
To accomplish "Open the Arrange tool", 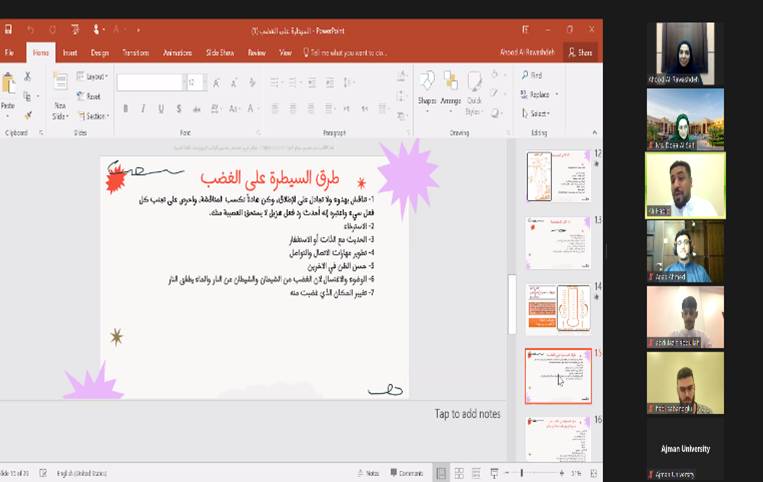I will coord(450,85).
